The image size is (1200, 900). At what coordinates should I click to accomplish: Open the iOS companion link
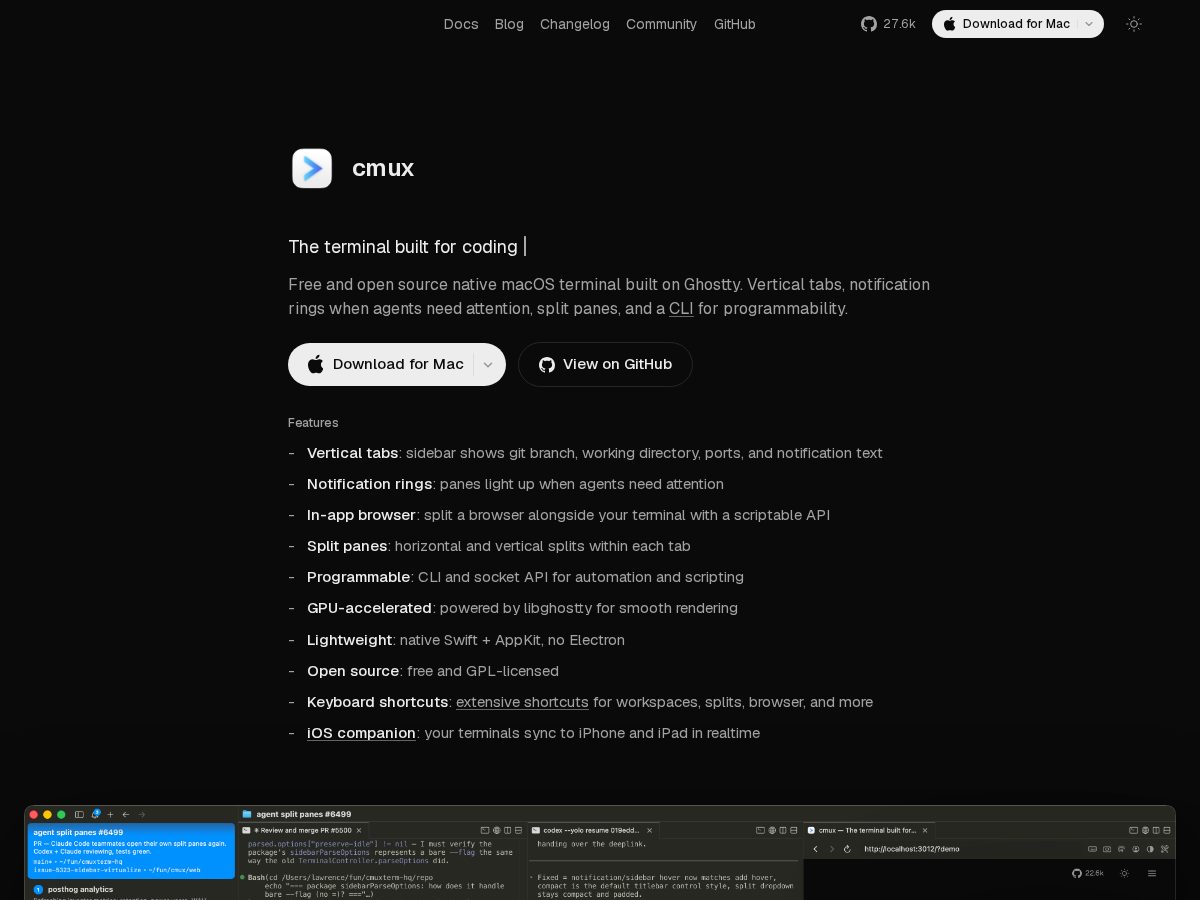click(x=361, y=733)
